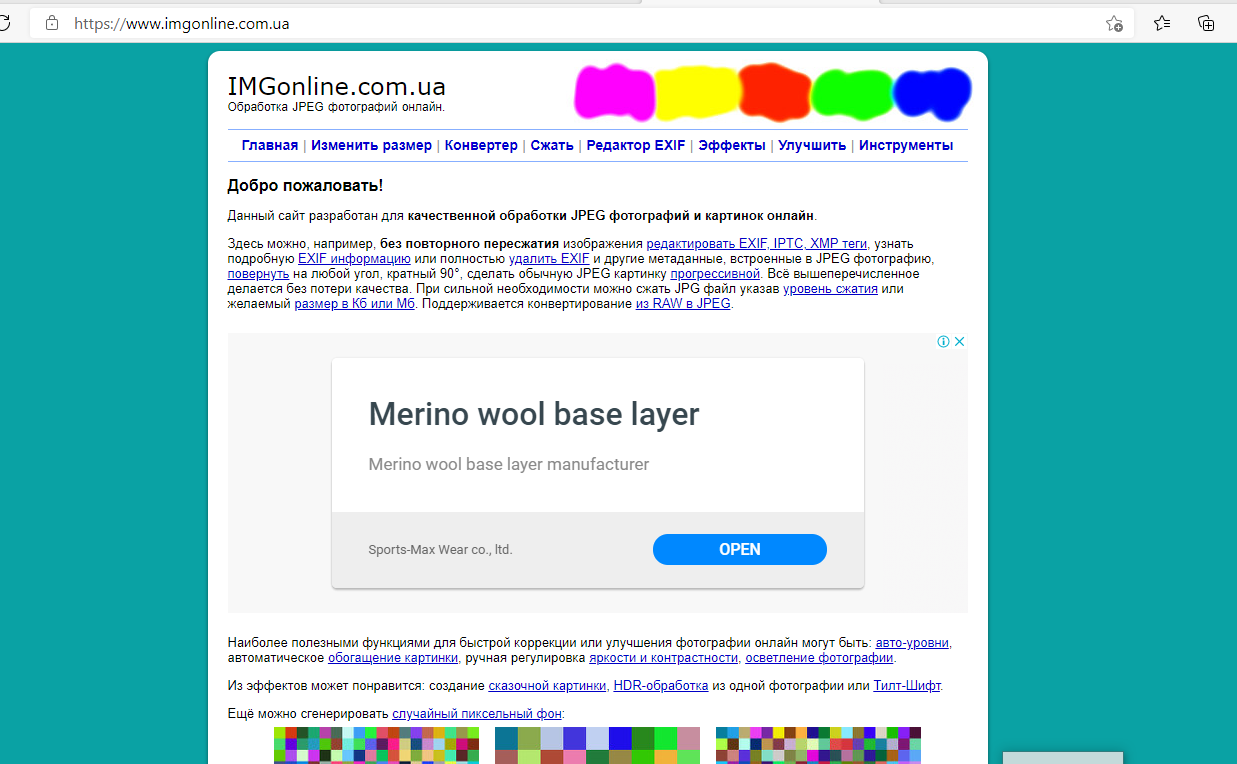The width and height of the screenshot is (1237, 764).
Task: Click the blue blob in the header
Action: pos(931,91)
